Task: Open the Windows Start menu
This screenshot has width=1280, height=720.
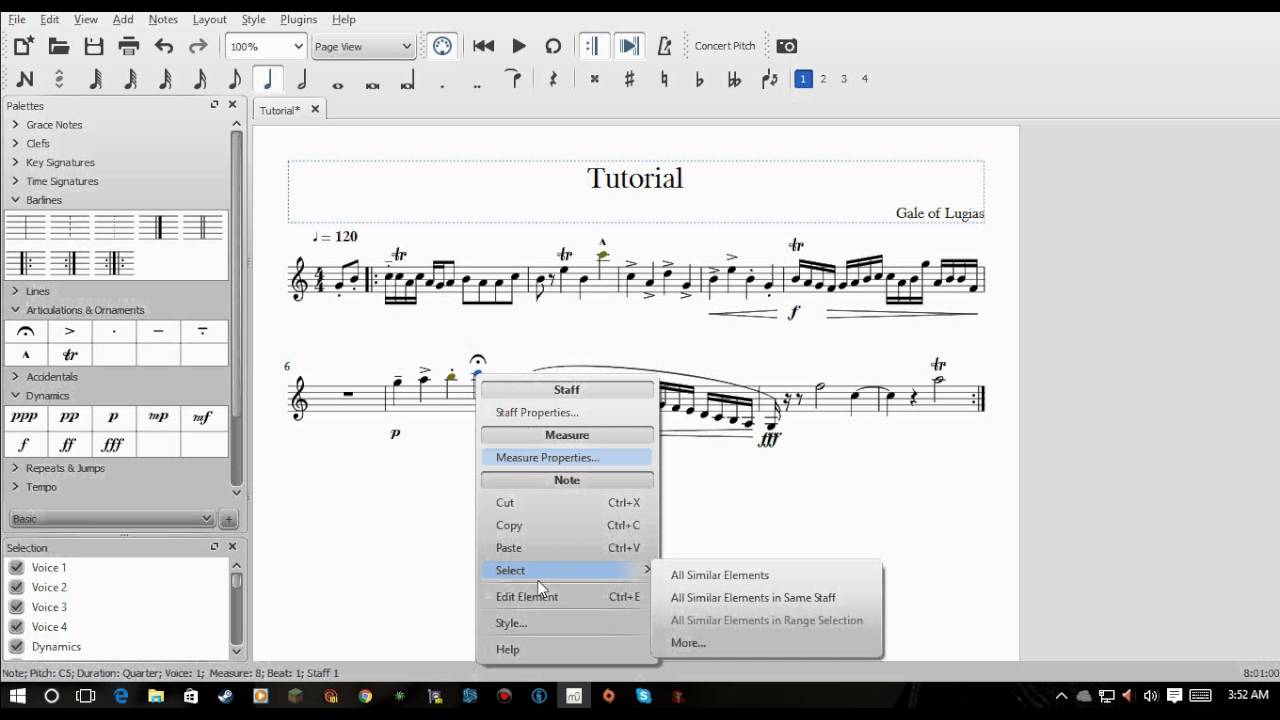Action: coord(17,696)
